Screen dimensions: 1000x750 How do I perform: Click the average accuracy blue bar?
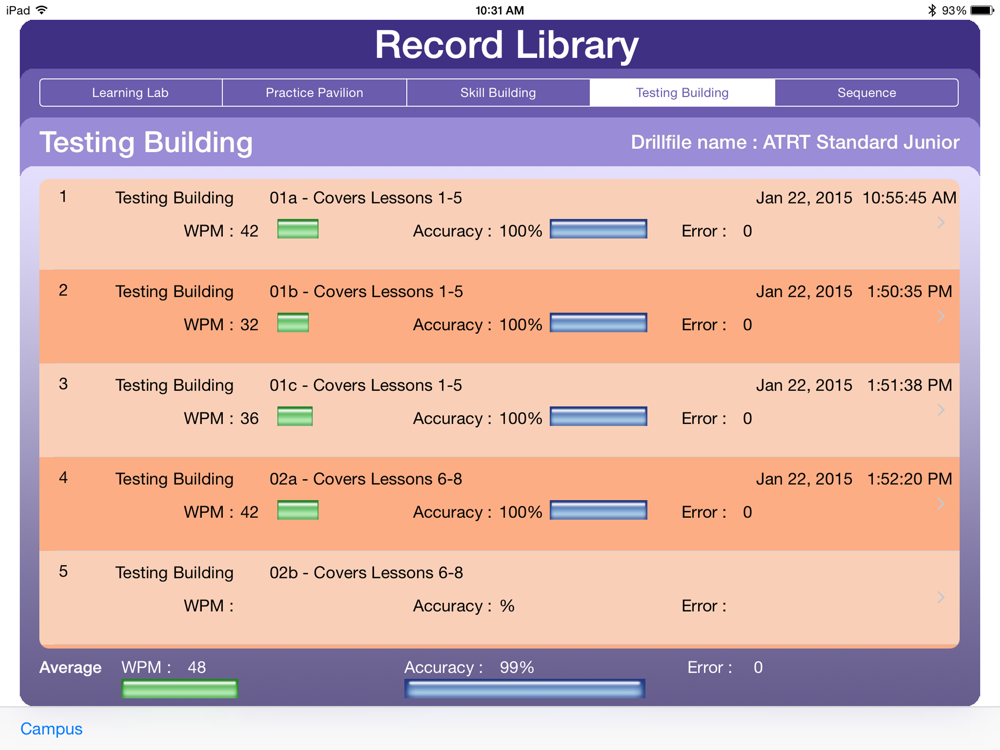point(524,689)
